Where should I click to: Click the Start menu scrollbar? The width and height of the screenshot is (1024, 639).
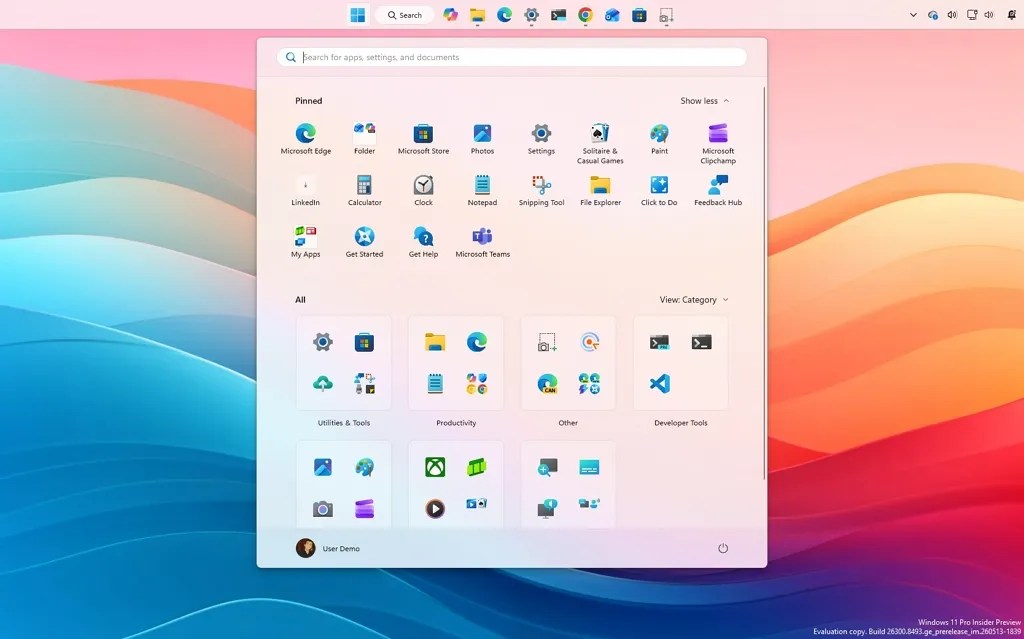764,282
